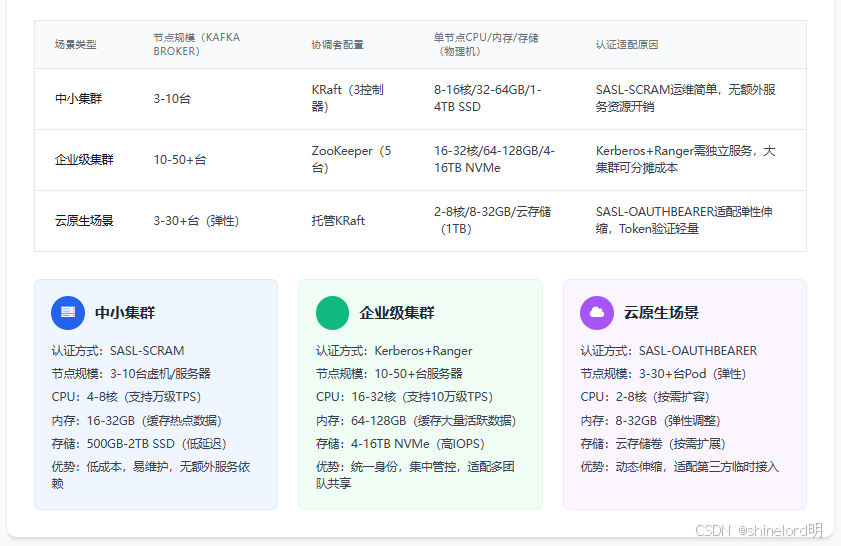Click the 节点规模：3-30+台Pod line
Image resolution: width=841 pixels, height=546 pixels.
(663, 374)
